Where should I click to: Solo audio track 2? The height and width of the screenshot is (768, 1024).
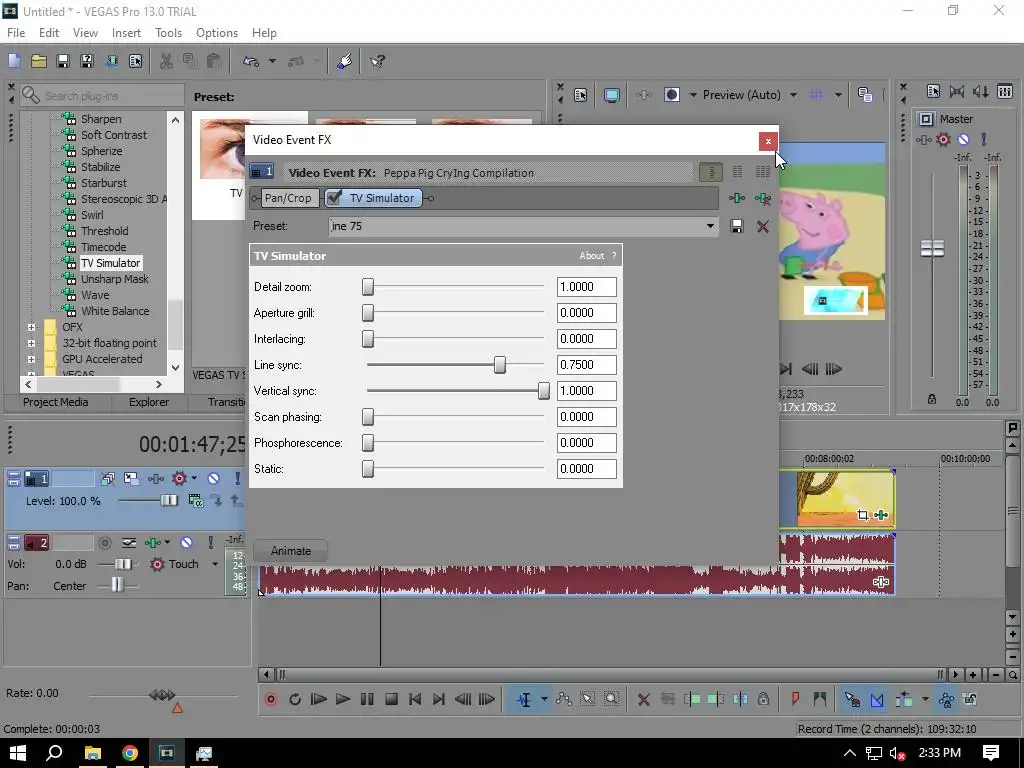[x=210, y=543]
